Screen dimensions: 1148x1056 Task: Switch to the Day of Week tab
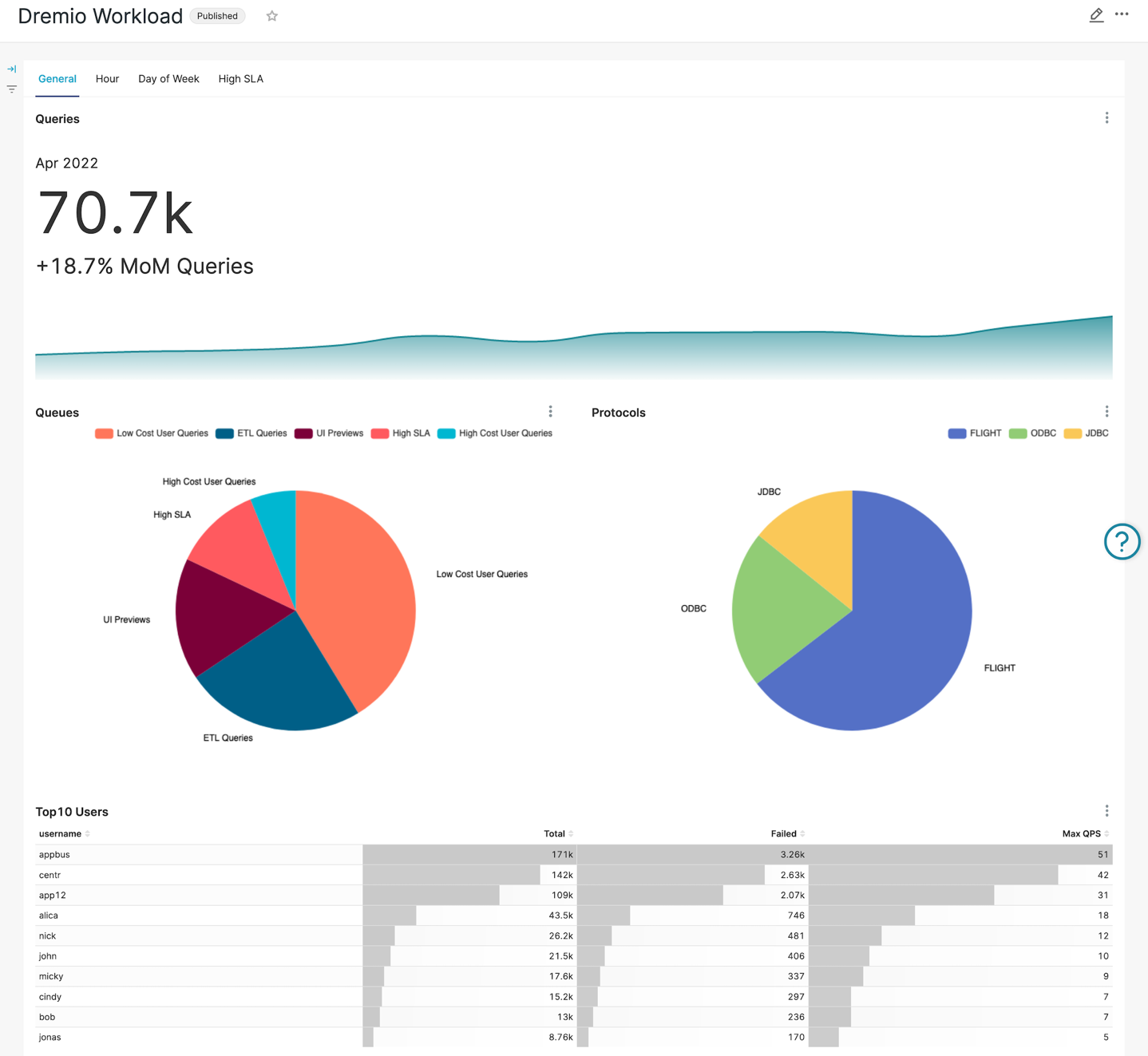pyautogui.click(x=168, y=79)
